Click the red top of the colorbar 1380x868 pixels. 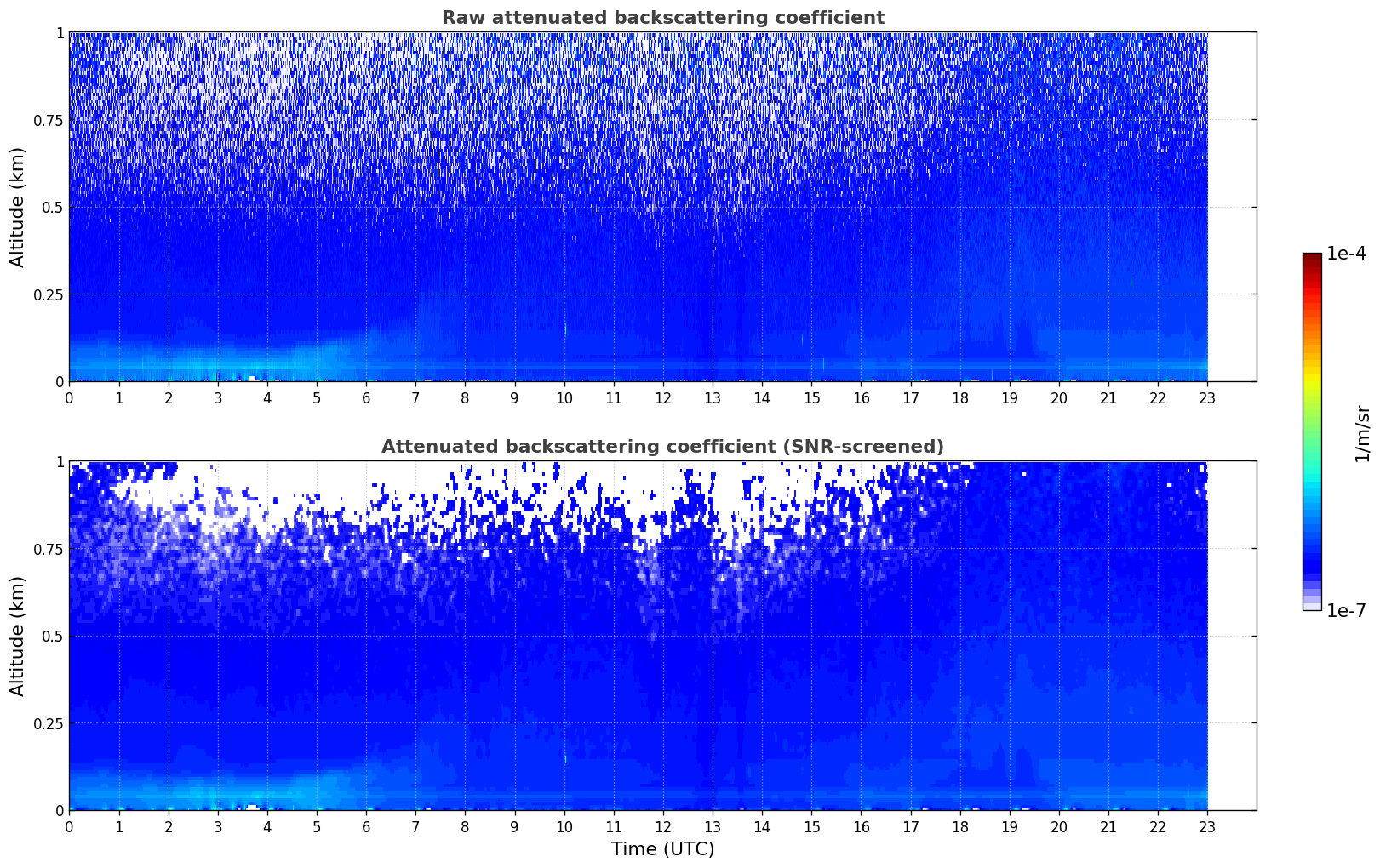coord(1311,260)
